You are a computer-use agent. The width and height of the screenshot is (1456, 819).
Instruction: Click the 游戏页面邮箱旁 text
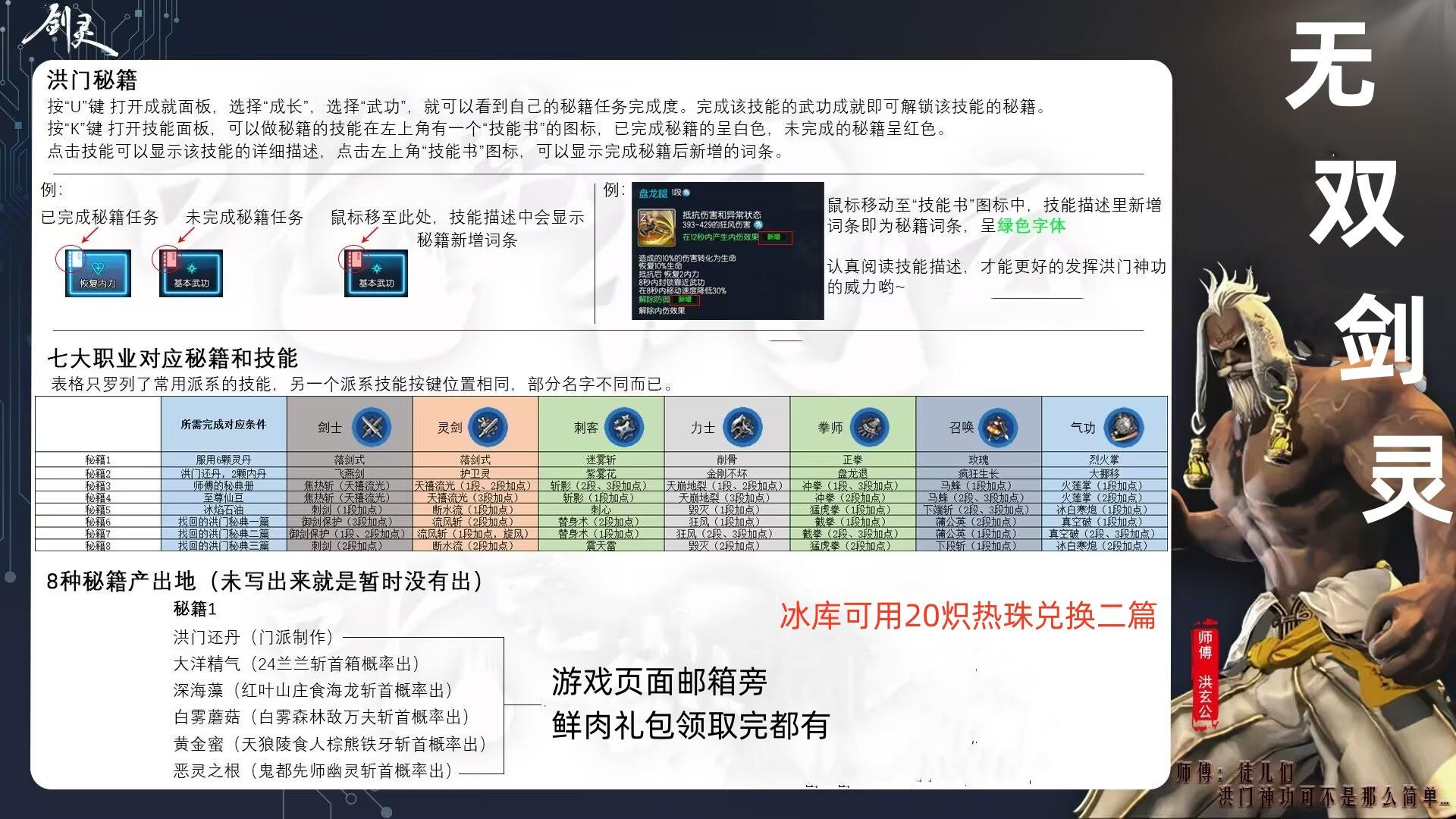(x=659, y=682)
